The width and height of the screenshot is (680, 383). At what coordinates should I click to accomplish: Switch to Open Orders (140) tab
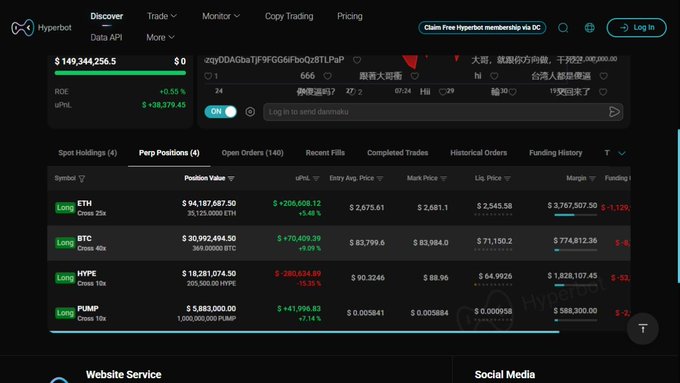[252, 153]
